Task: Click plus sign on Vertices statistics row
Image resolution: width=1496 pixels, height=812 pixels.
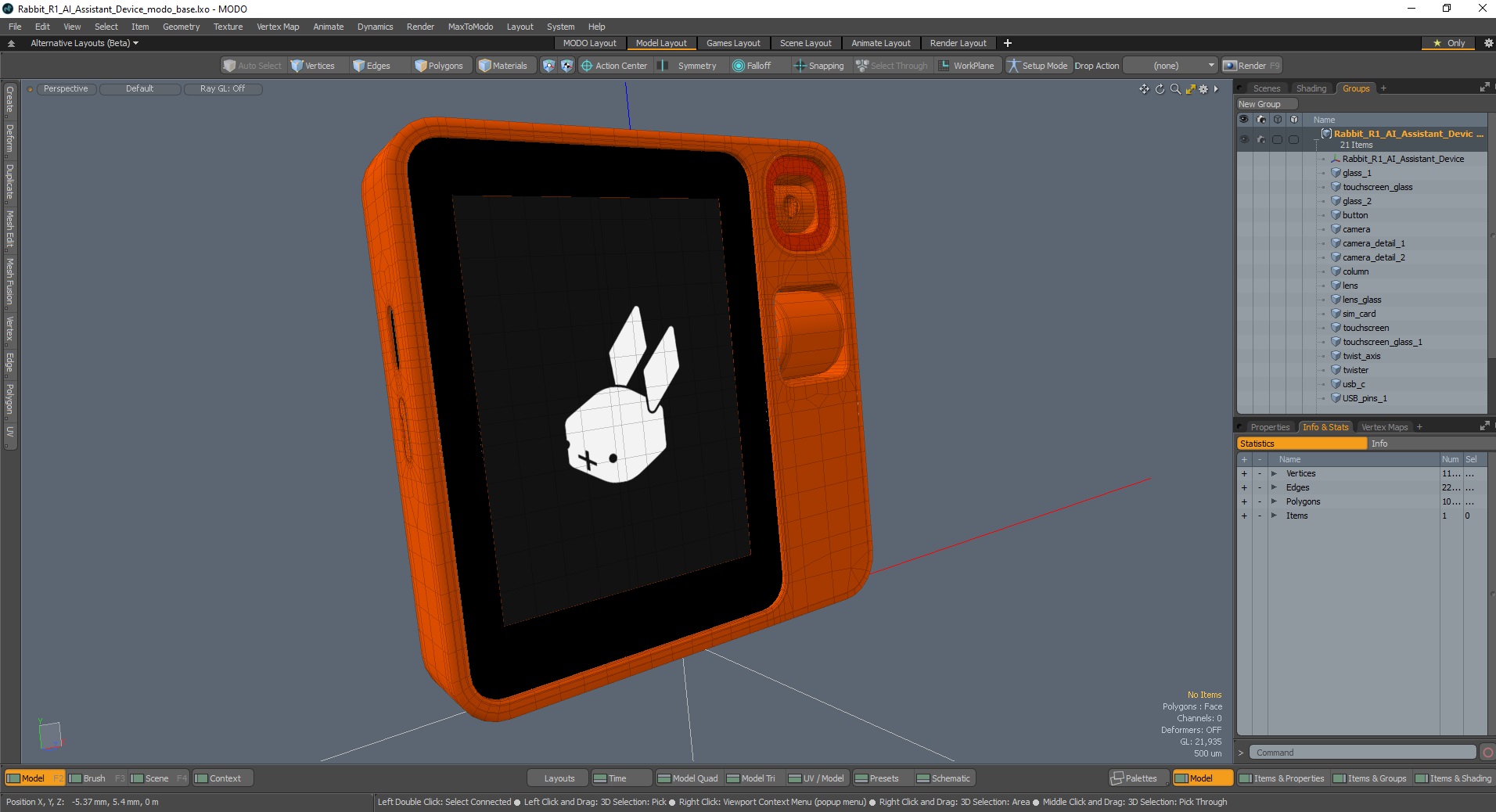Action: [1244, 473]
